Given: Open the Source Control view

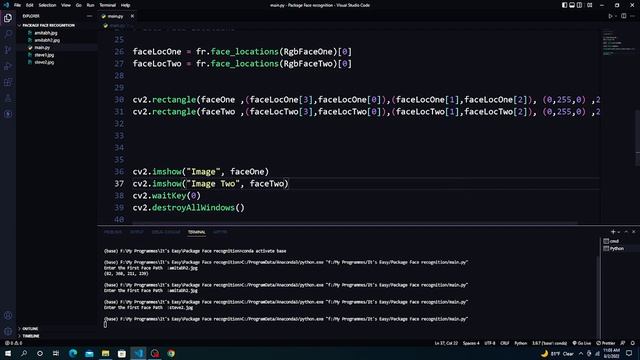Looking at the screenshot, I should (x=8, y=50).
